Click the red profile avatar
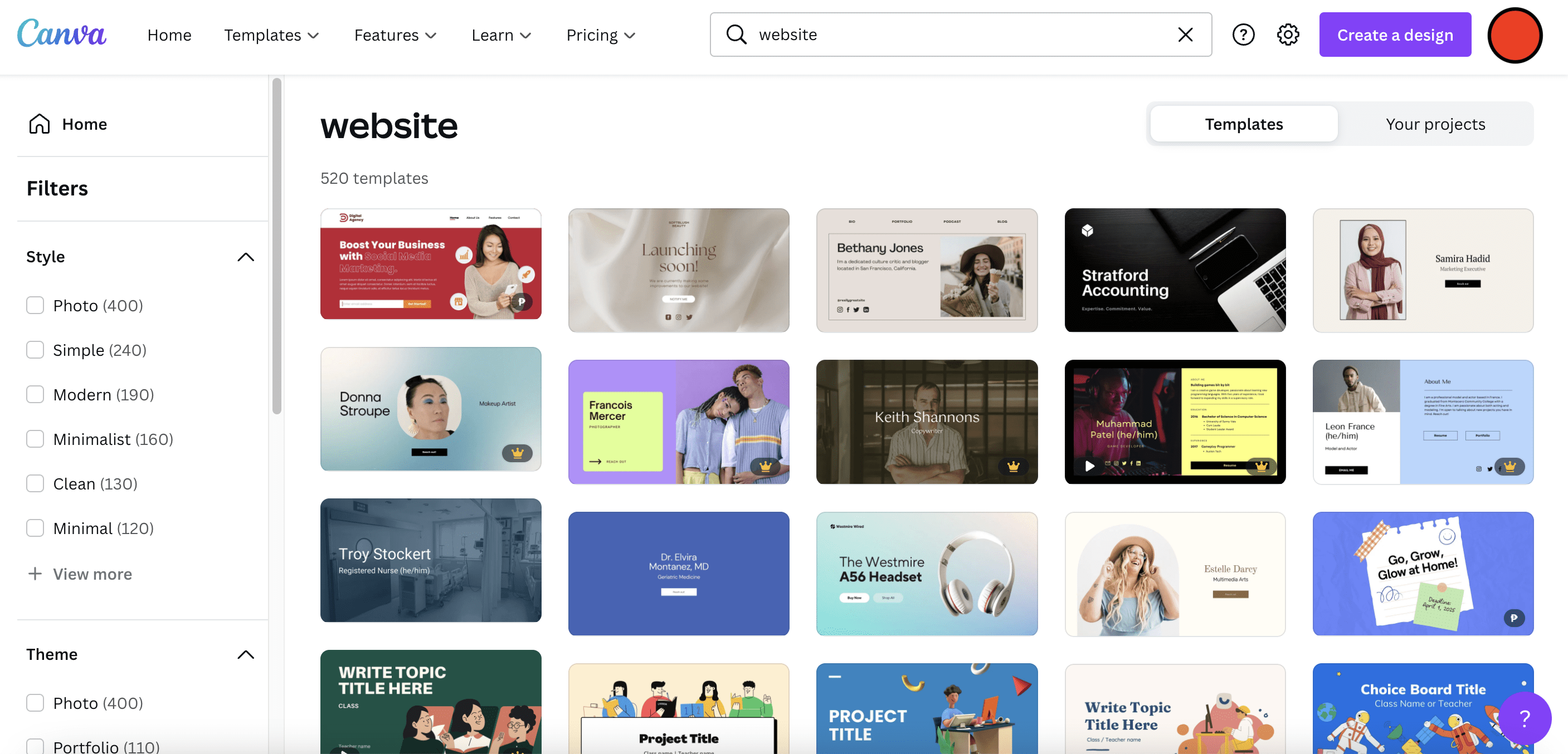This screenshot has width=1568, height=754. 1514,35
